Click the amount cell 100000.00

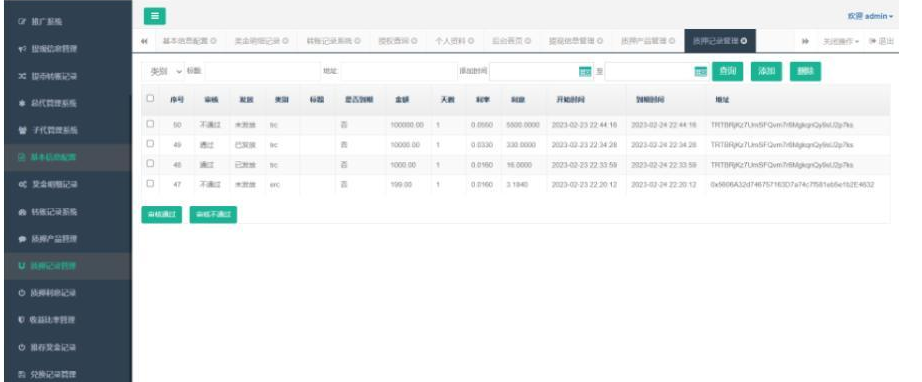[407, 125]
